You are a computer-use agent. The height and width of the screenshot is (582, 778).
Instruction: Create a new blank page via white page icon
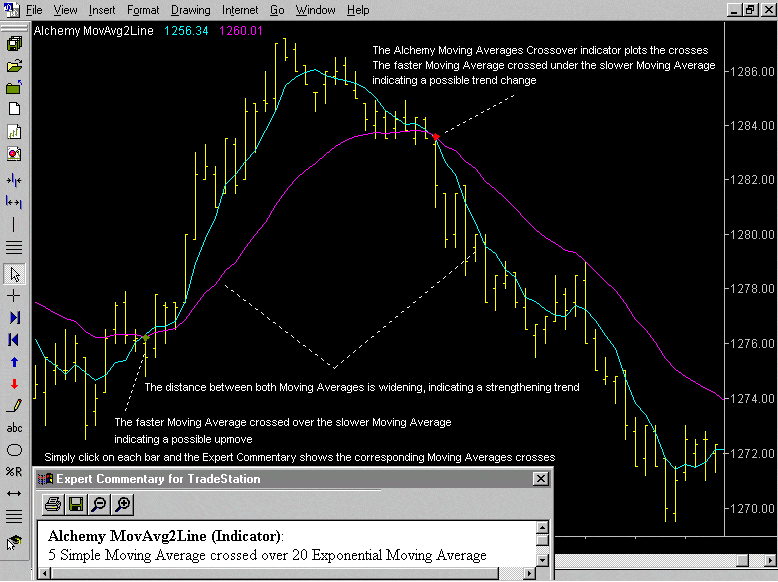14,109
